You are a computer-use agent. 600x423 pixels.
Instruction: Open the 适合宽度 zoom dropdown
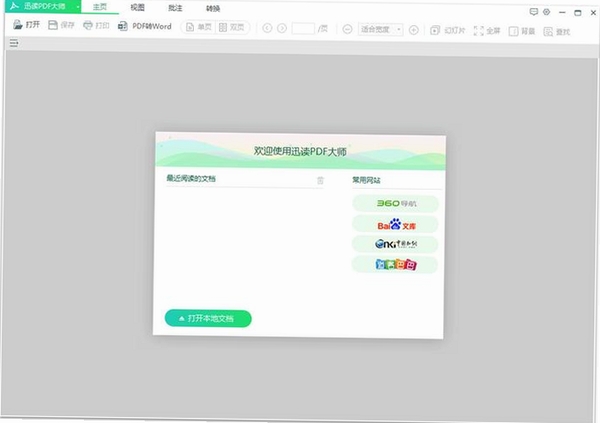coord(380,29)
